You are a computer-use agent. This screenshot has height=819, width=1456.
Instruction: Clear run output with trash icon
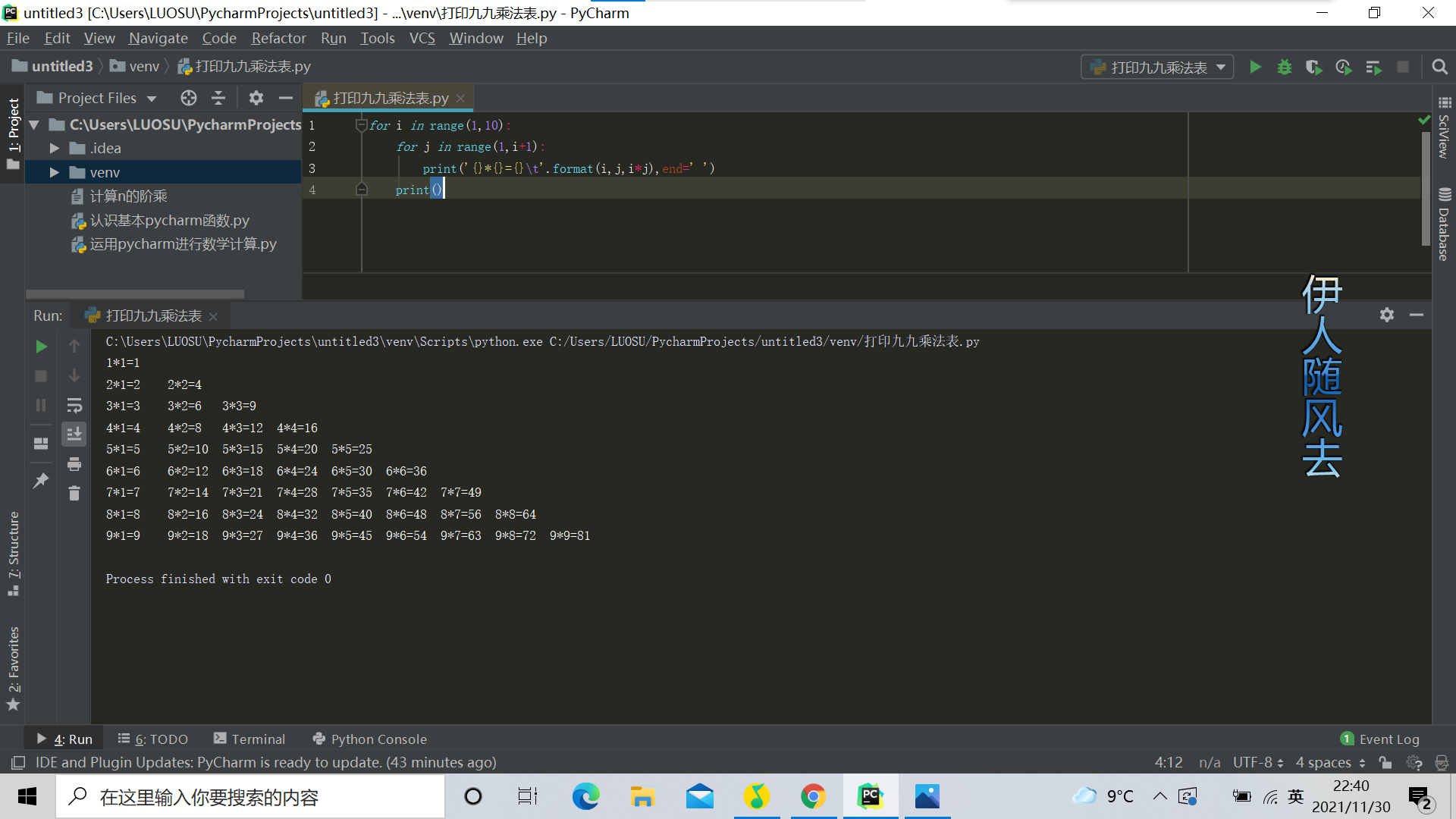[74, 494]
